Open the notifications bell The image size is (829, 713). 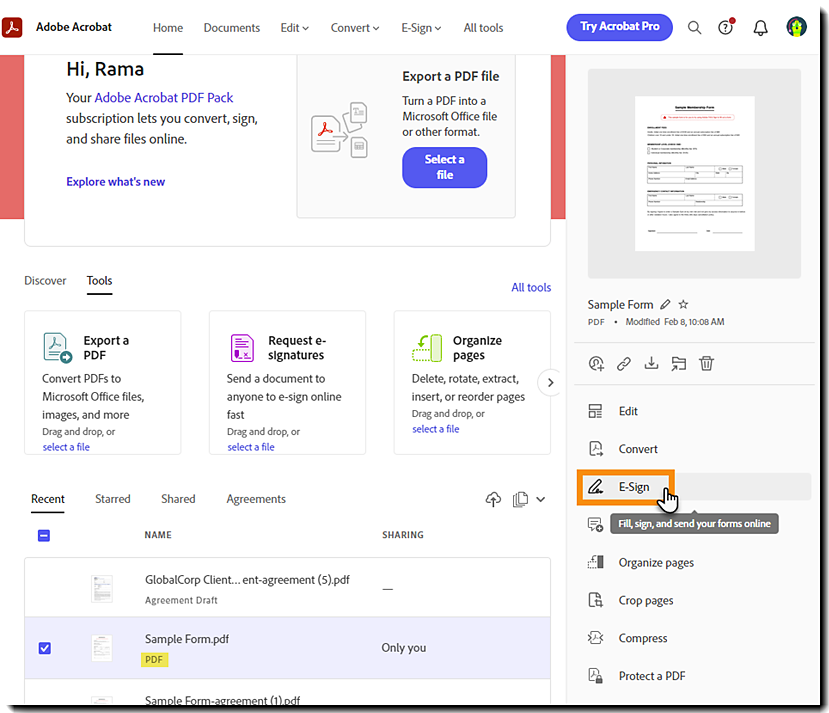760,27
